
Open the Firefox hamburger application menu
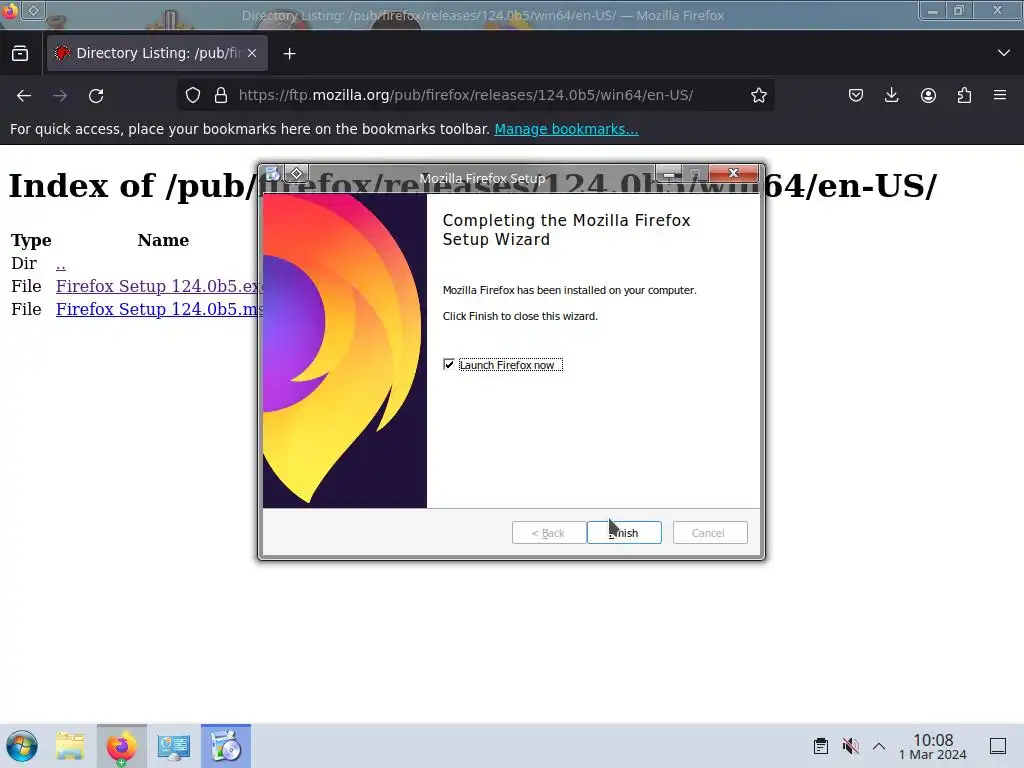point(1000,95)
